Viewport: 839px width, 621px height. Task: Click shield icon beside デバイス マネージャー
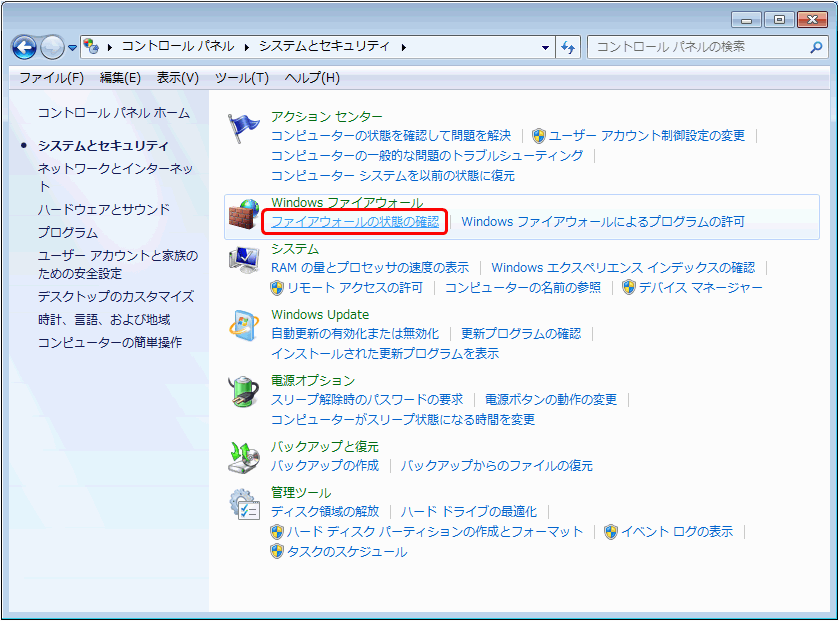[629, 288]
